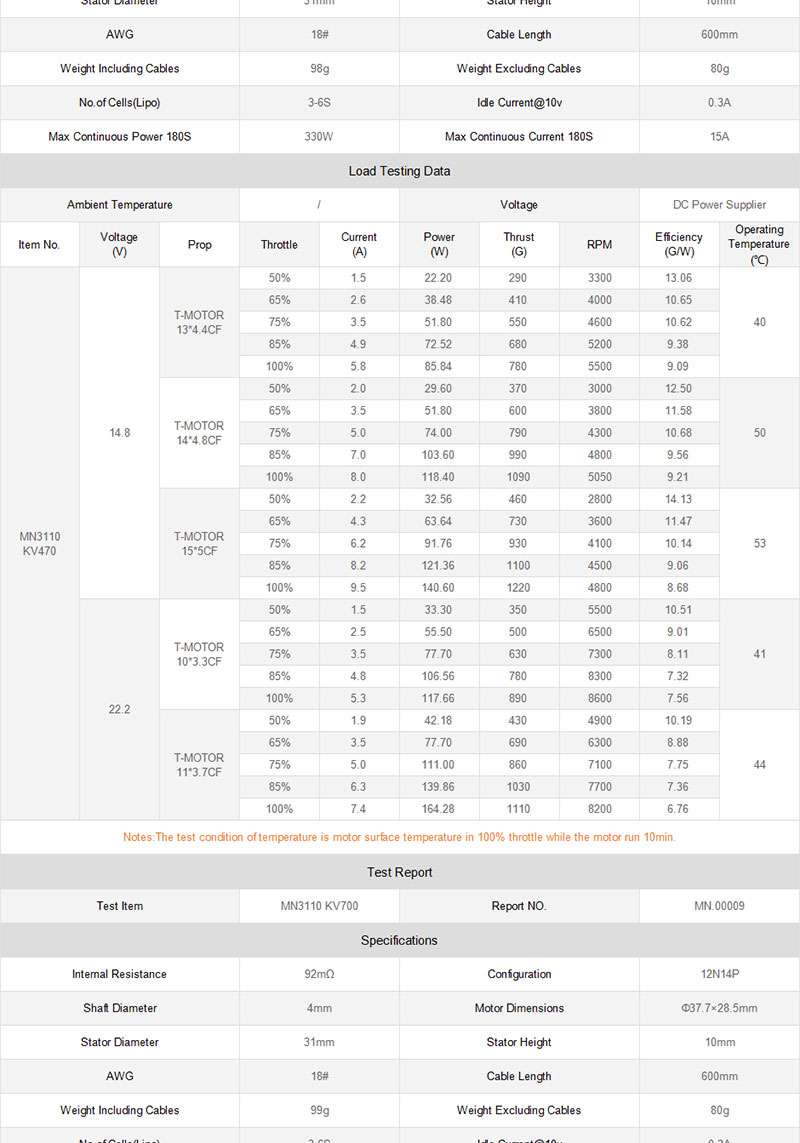Click the efficiency value '14.13'
Image resolution: width=800 pixels, height=1143 pixels.
[678, 499]
